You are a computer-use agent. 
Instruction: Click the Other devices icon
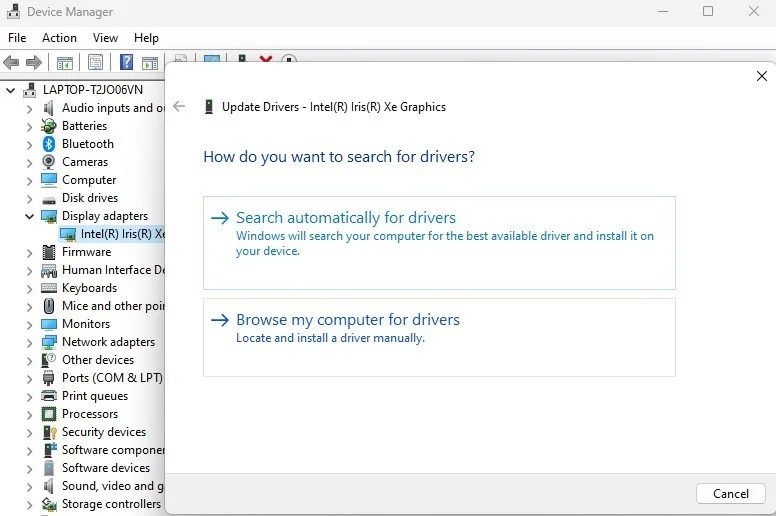coord(48,360)
